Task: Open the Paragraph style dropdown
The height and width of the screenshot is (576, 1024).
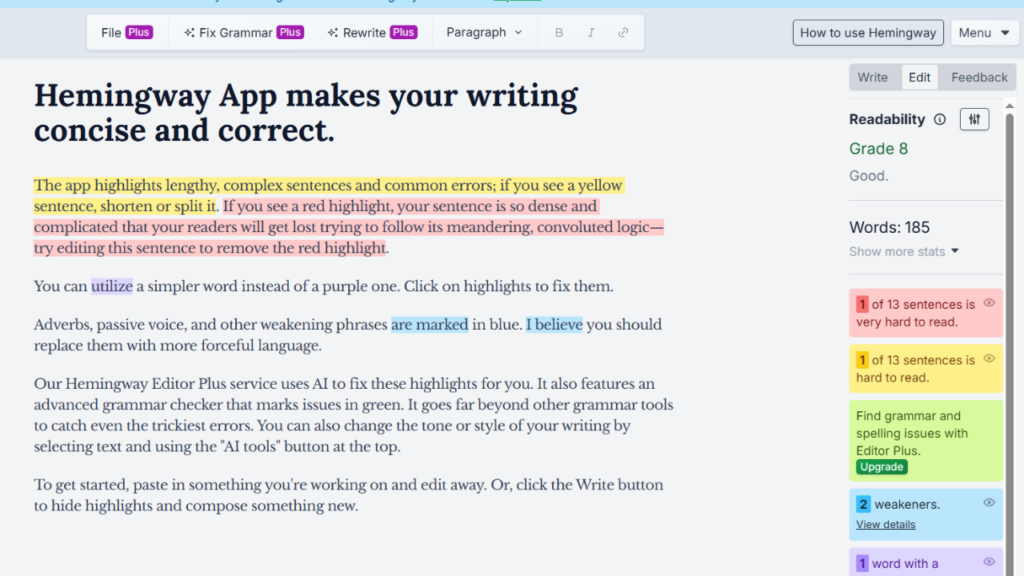Action: coord(484,33)
